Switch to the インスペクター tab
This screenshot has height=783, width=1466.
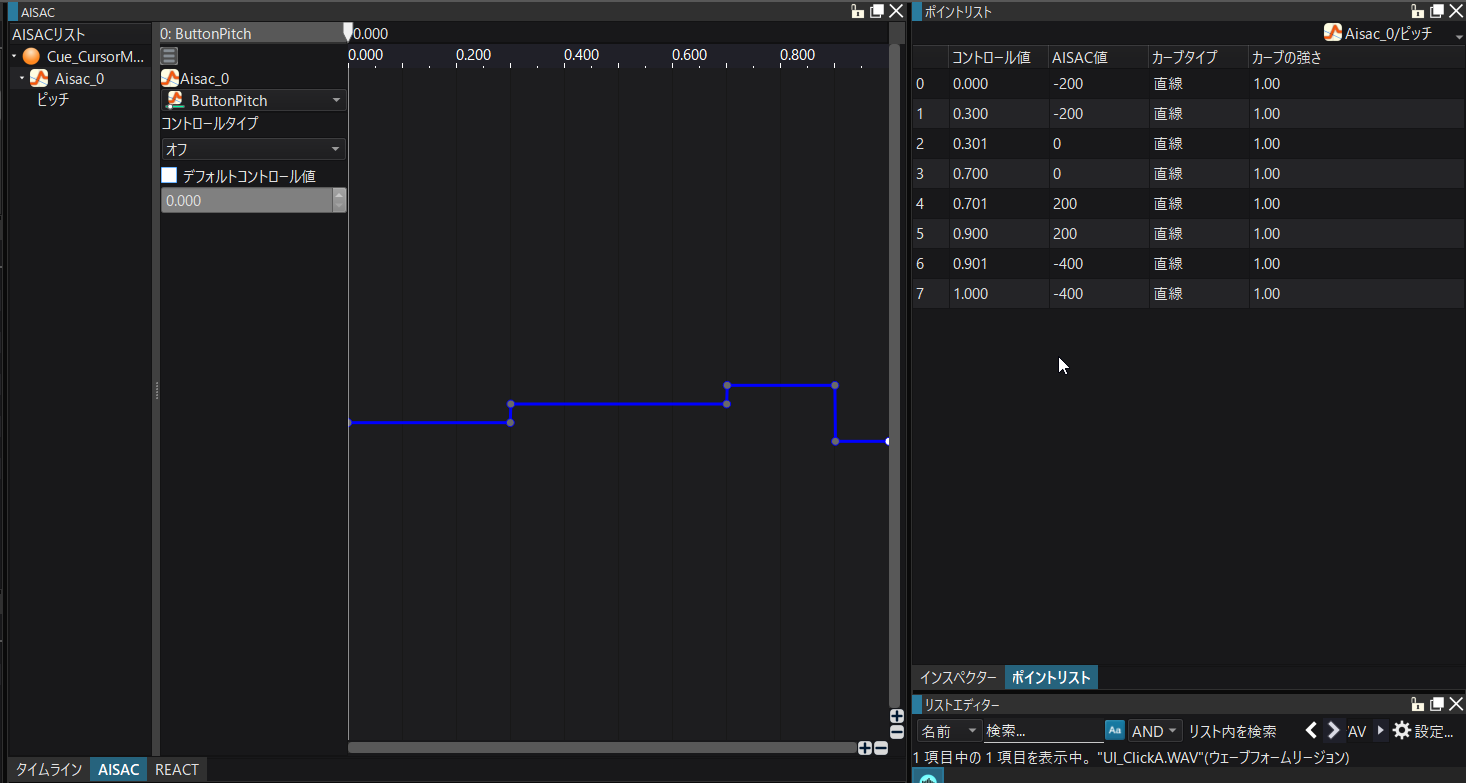(958, 677)
